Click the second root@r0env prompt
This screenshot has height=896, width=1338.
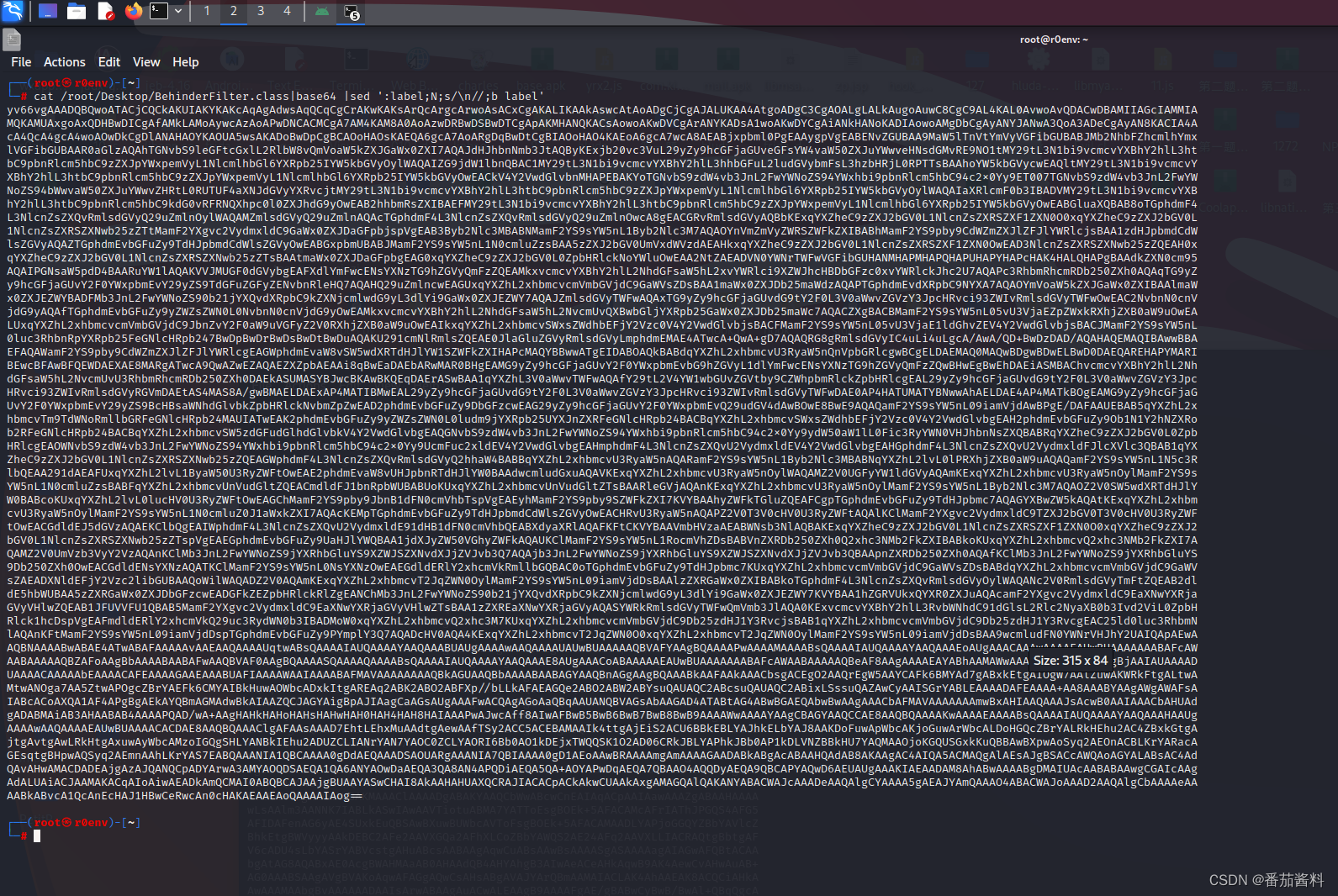74,823
